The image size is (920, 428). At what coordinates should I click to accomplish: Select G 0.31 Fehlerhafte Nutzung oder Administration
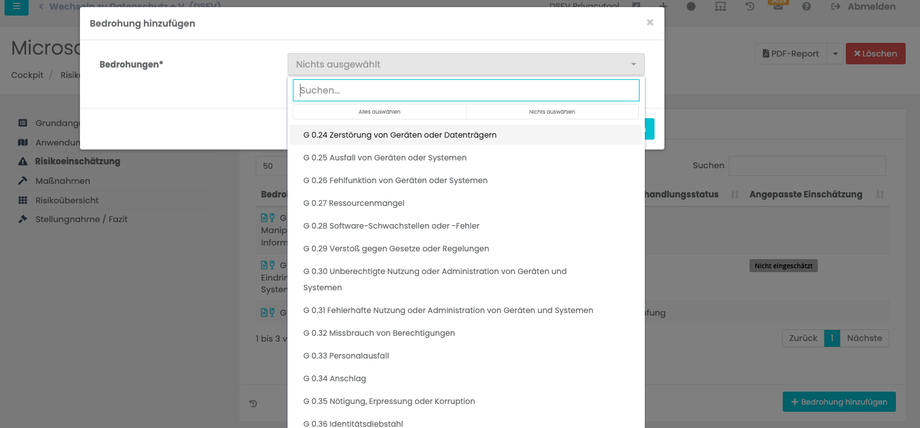pyautogui.click(x=466, y=310)
